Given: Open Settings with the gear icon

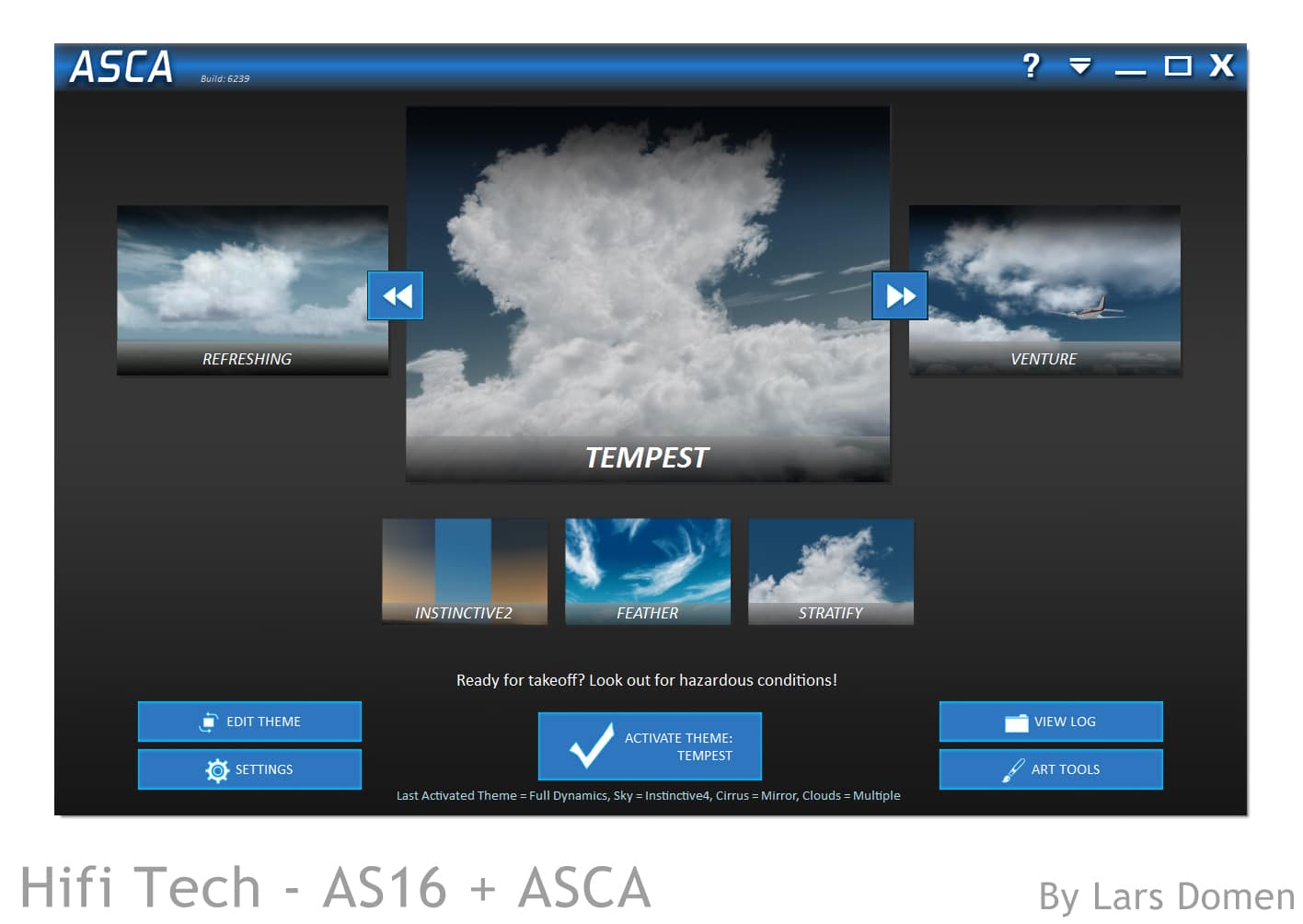Looking at the screenshot, I should pyautogui.click(x=249, y=769).
